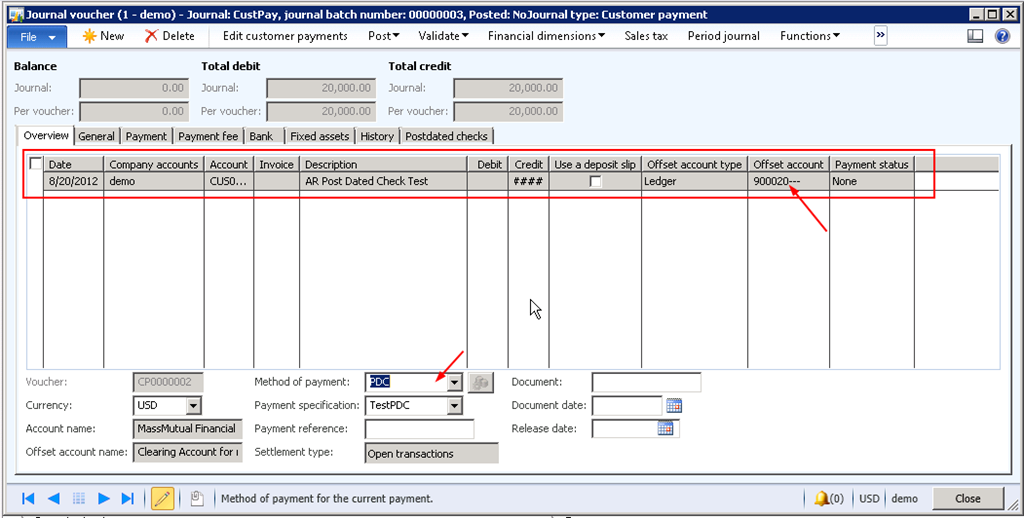
Task: Click Edit customer payments button
Action: [x=285, y=36]
